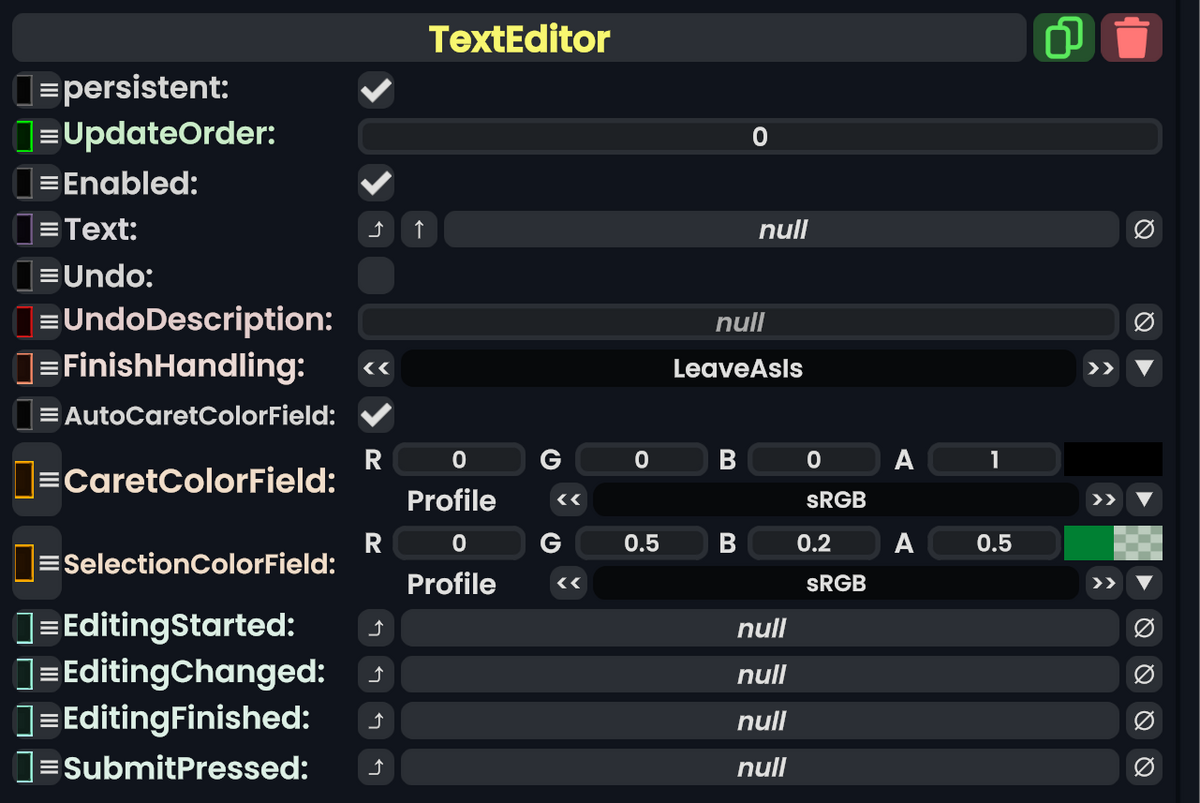Click the impulse arrow beside EditingStarted
This screenshot has width=1200, height=803.
point(376,627)
